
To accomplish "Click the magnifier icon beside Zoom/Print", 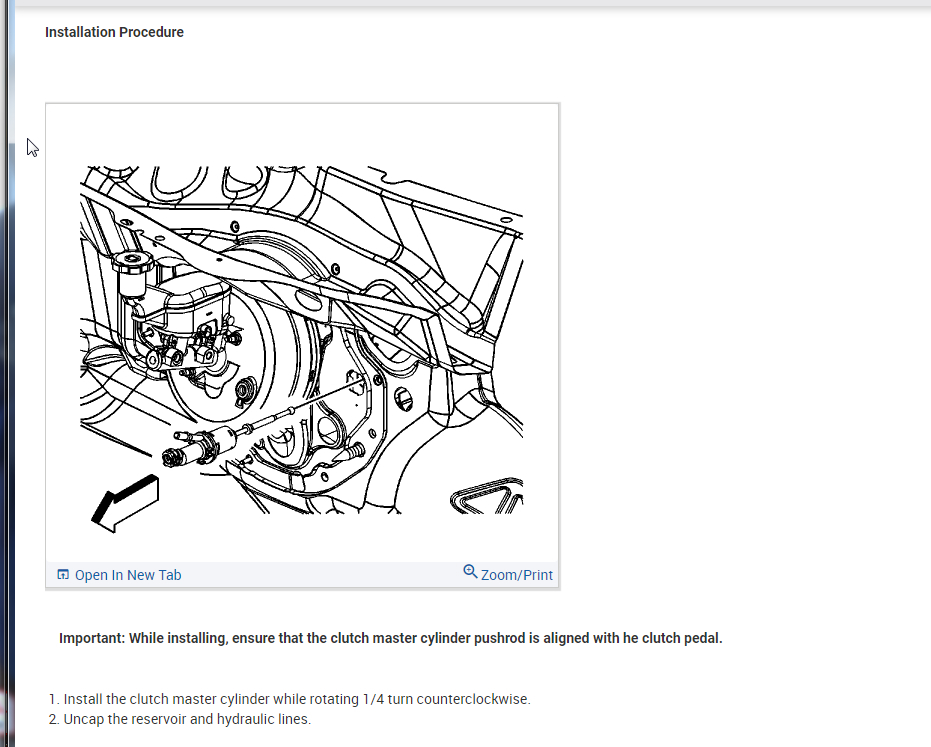I will (470, 571).
